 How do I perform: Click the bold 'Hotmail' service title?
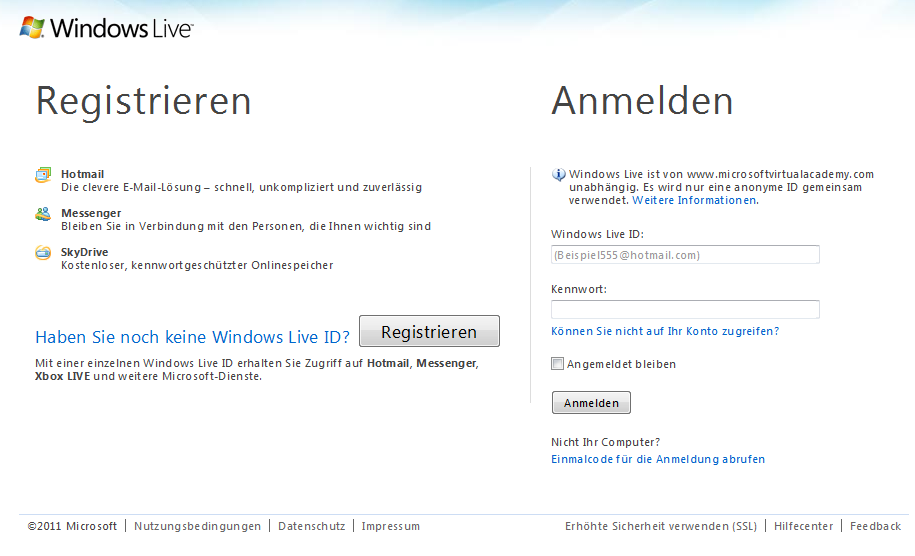[x=82, y=174]
